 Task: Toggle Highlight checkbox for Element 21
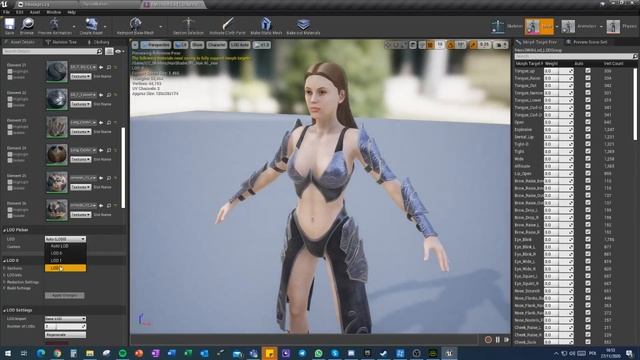(x=10, y=71)
